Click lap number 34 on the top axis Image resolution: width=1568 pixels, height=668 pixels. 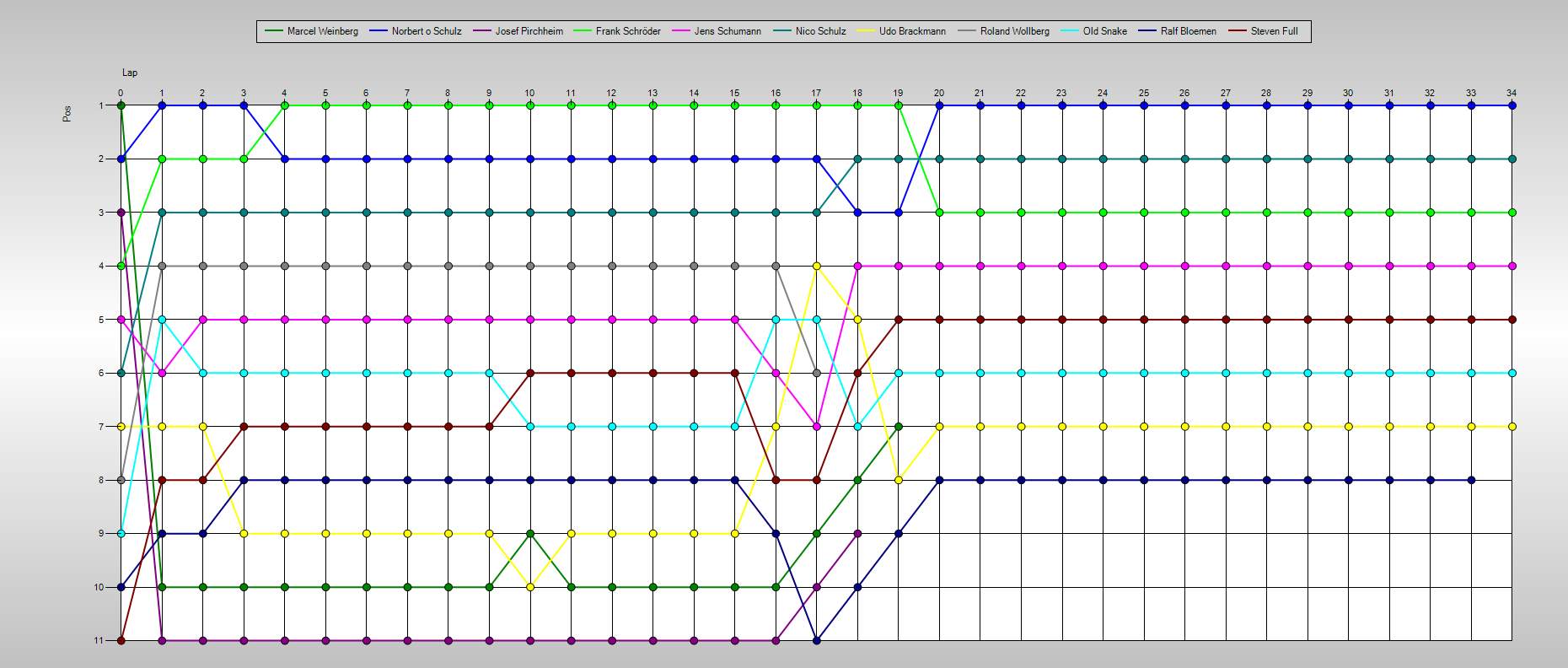pyautogui.click(x=1512, y=93)
